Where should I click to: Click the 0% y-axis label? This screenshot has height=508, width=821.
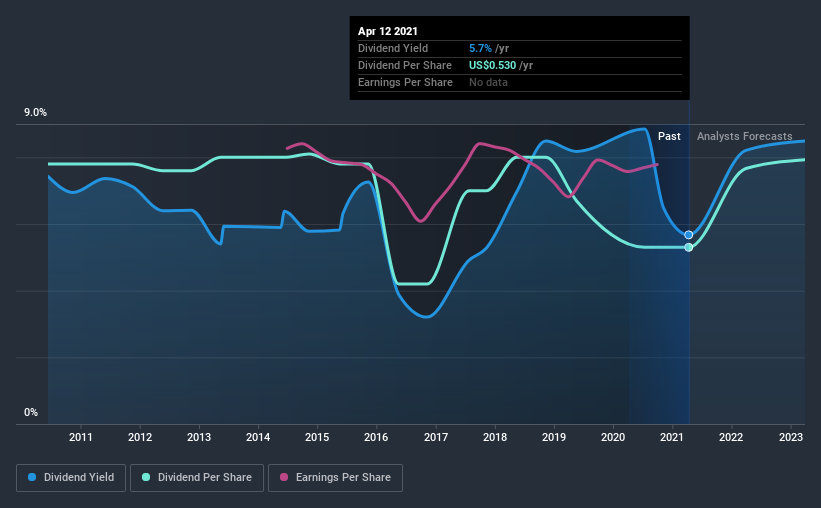click(31, 413)
